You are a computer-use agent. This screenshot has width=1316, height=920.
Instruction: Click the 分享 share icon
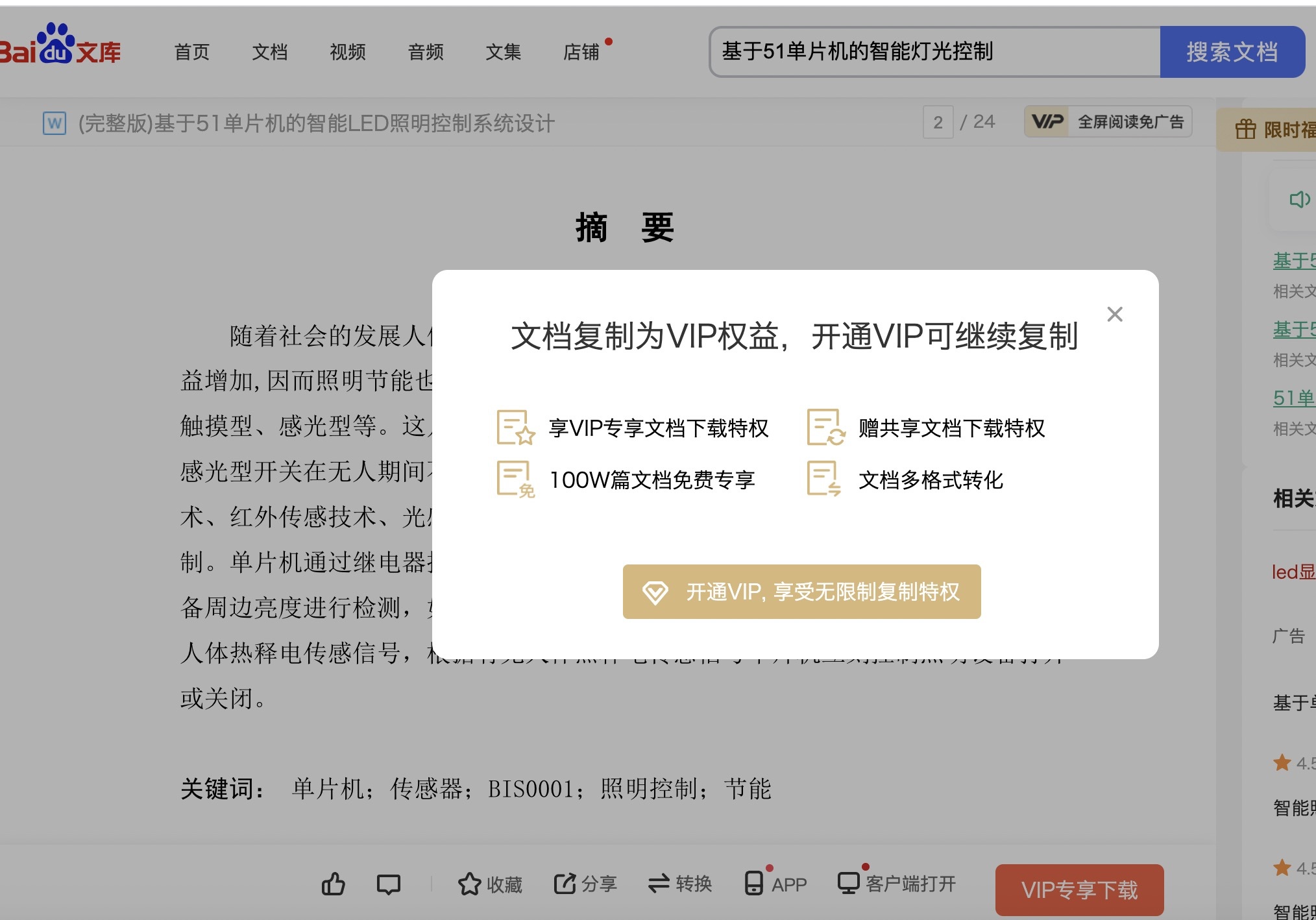583,884
